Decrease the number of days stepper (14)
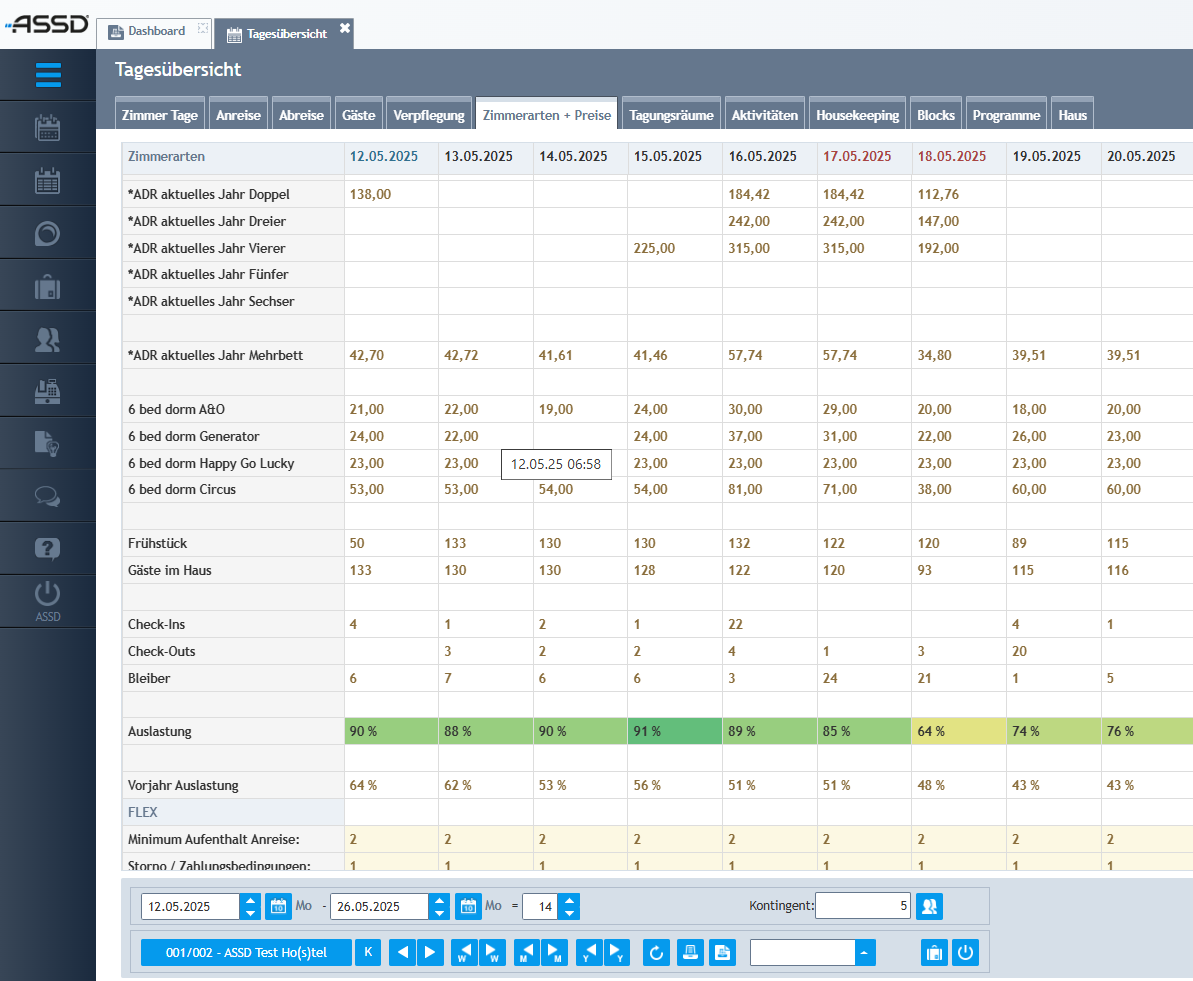The image size is (1193, 981). 569,913
